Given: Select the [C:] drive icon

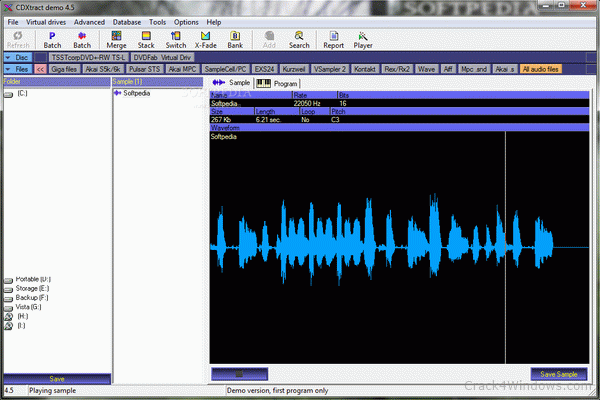Looking at the screenshot, I should (x=8, y=94).
